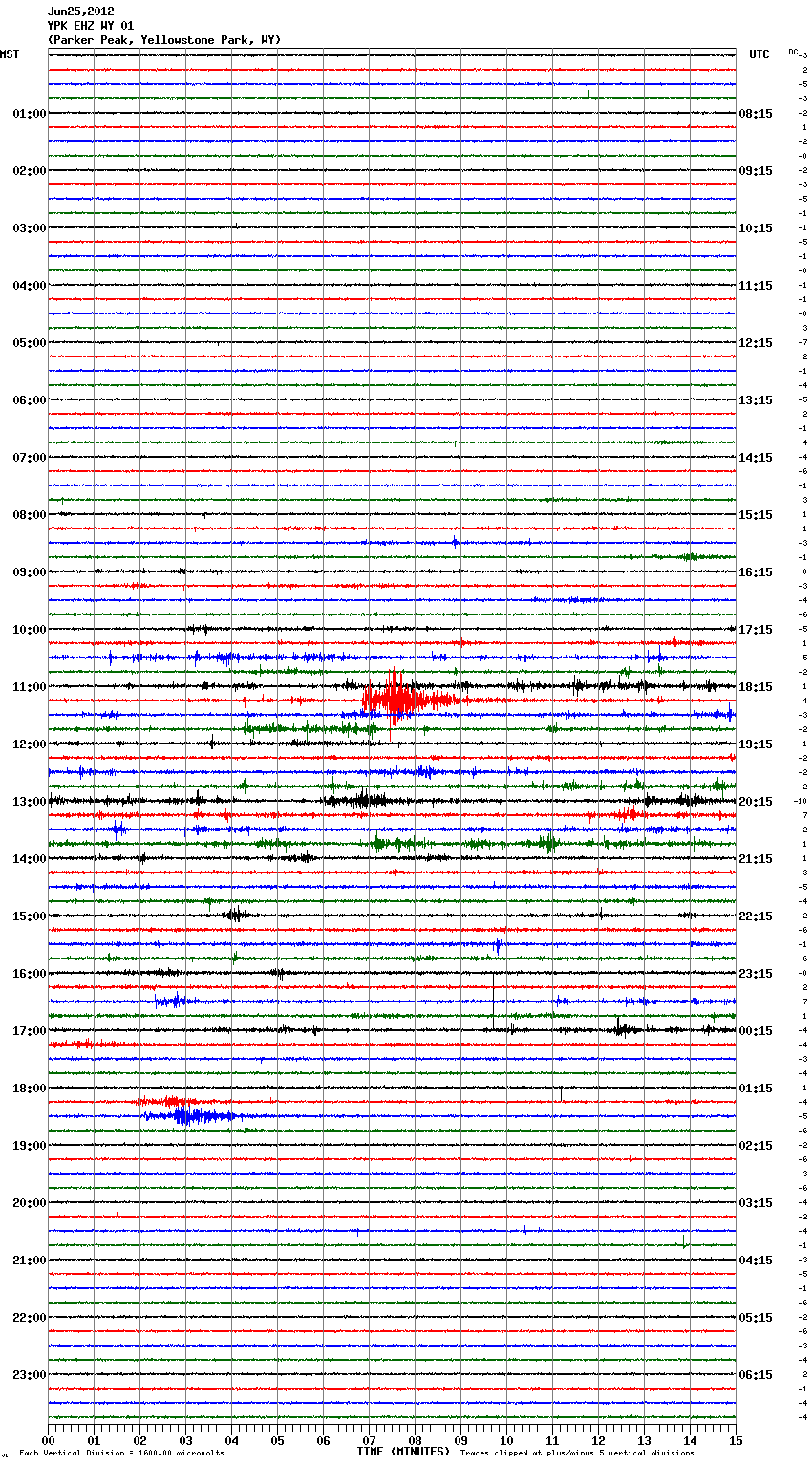Image resolution: width=812 pixels, height=1466 pixels.
Task: Click minute tick label 11 on bottom axis
Action: pyautogui.click(x=553, y=1440)
